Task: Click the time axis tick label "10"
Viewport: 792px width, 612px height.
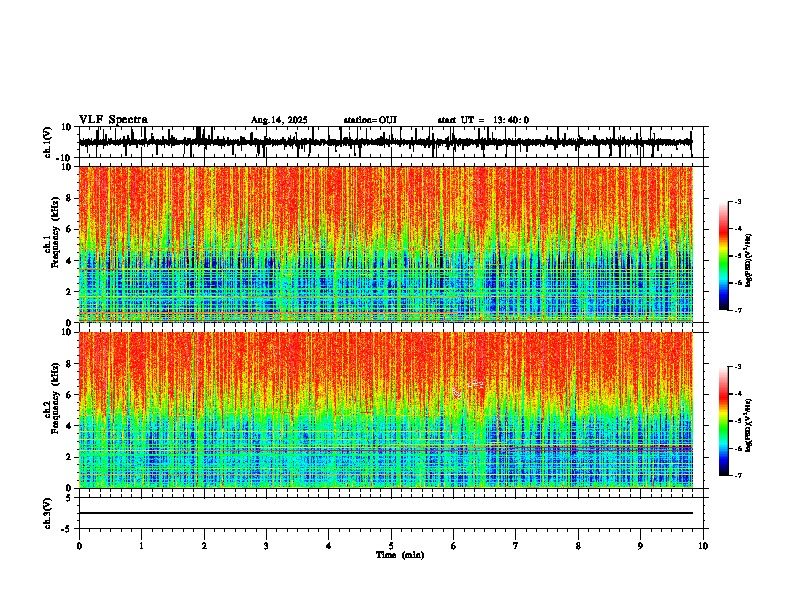Action: click(703, 546)
